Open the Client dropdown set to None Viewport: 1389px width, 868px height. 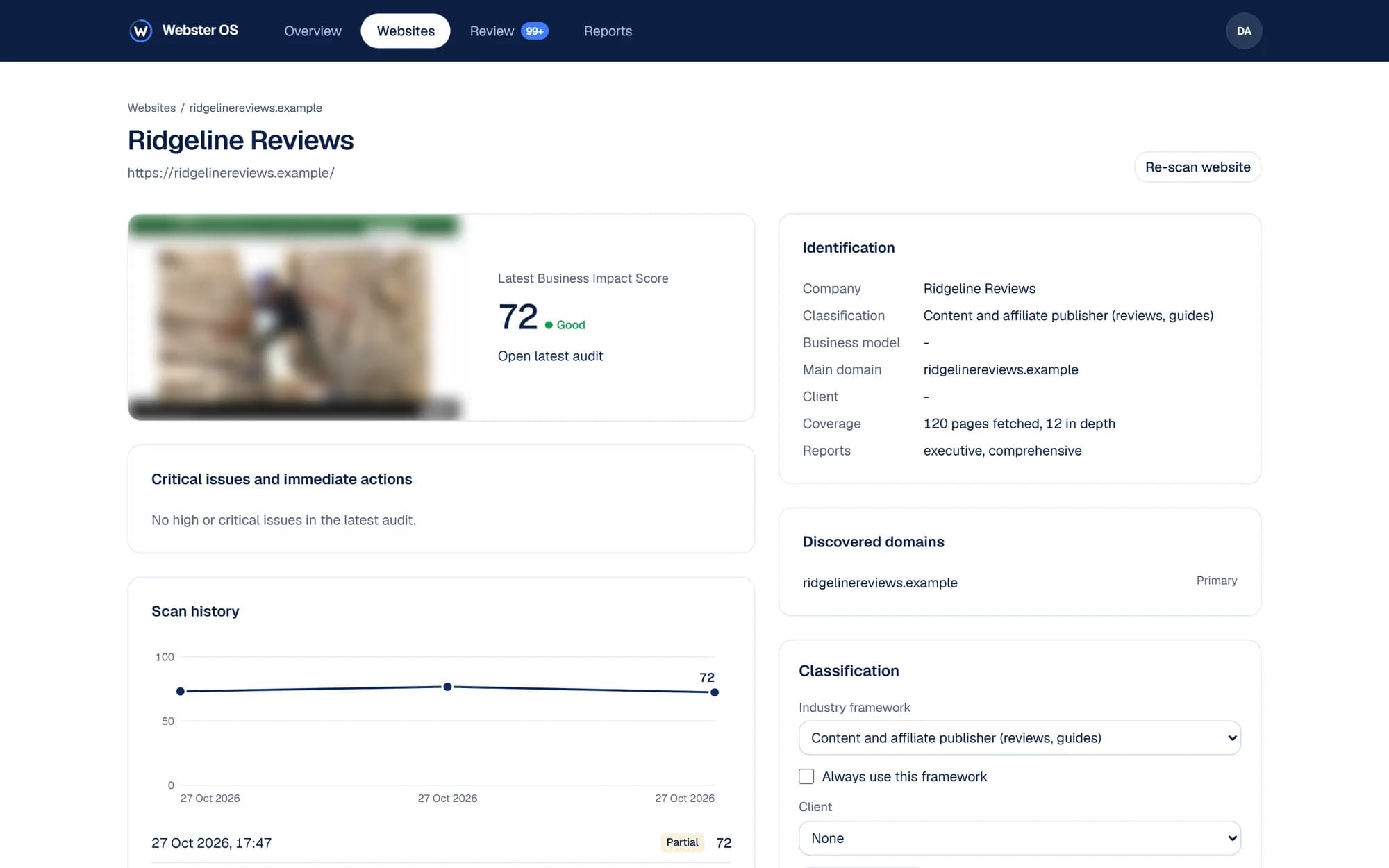pyautogui.click(x=1020, y=838)
